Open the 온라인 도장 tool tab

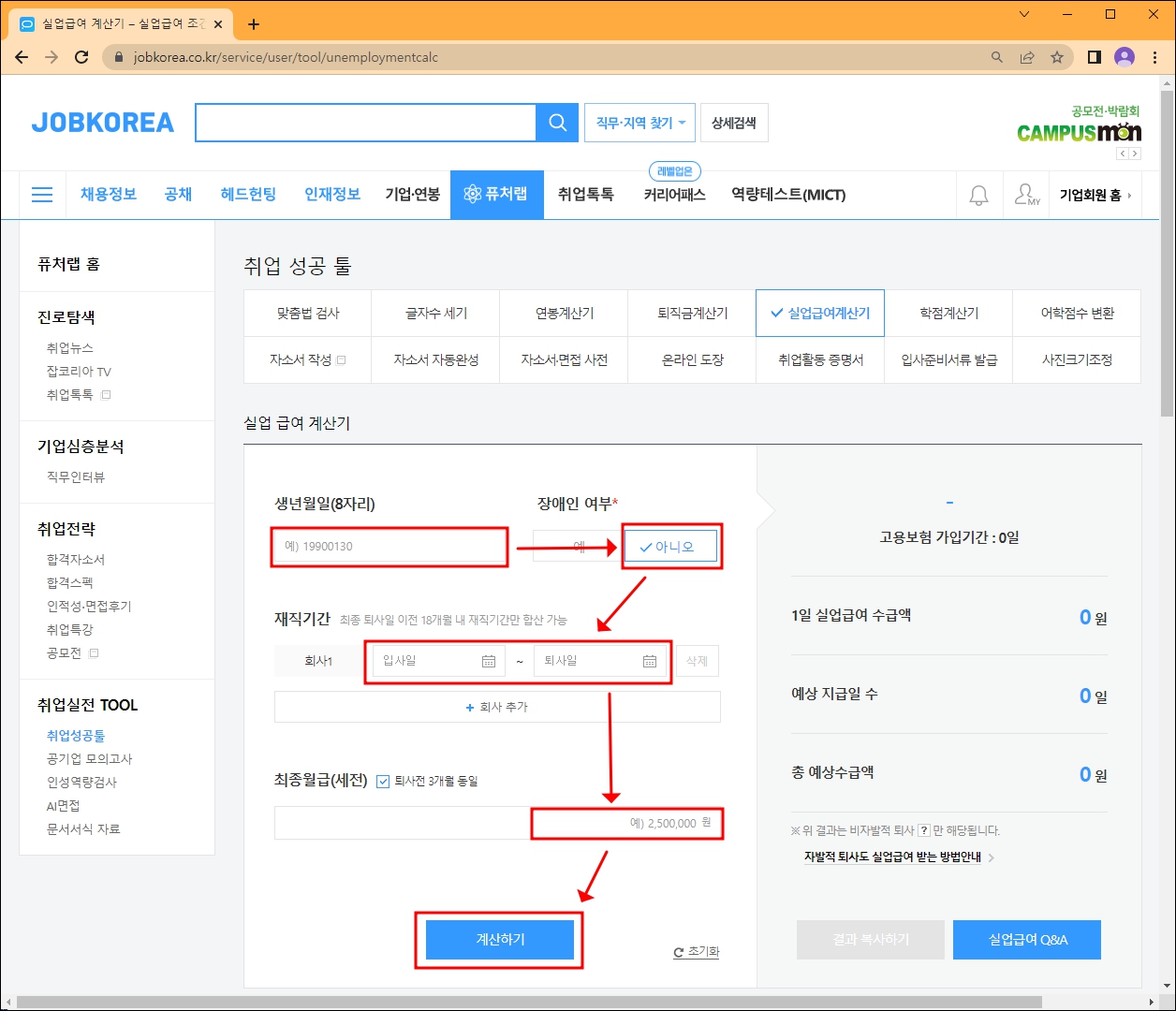tap(693, 359)
